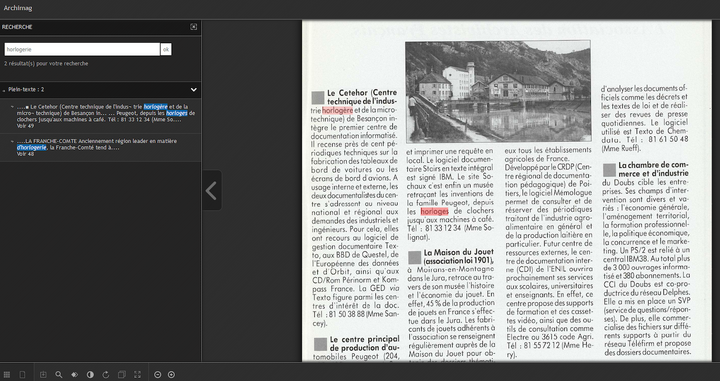
Task: Collapse the side panel with left chevron
Action: click(211, 190)
